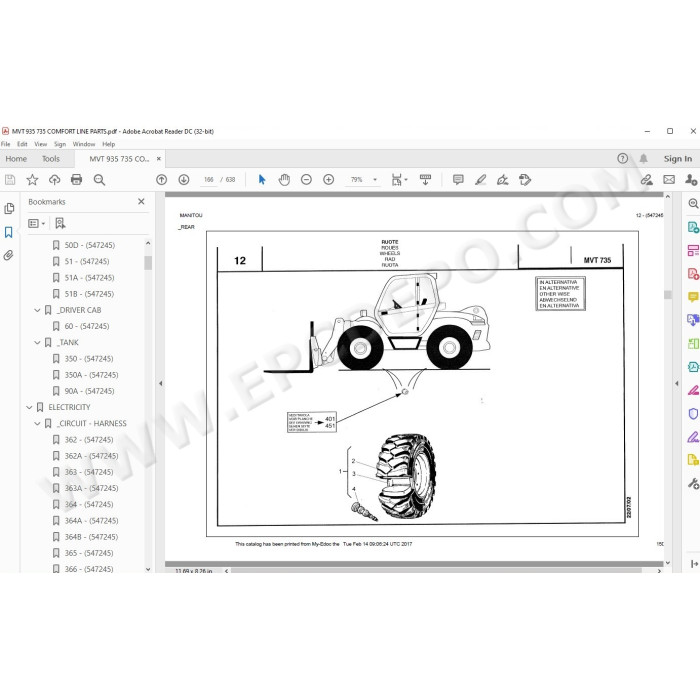Expand the right tools pane icon at bottom

[694, 564]
